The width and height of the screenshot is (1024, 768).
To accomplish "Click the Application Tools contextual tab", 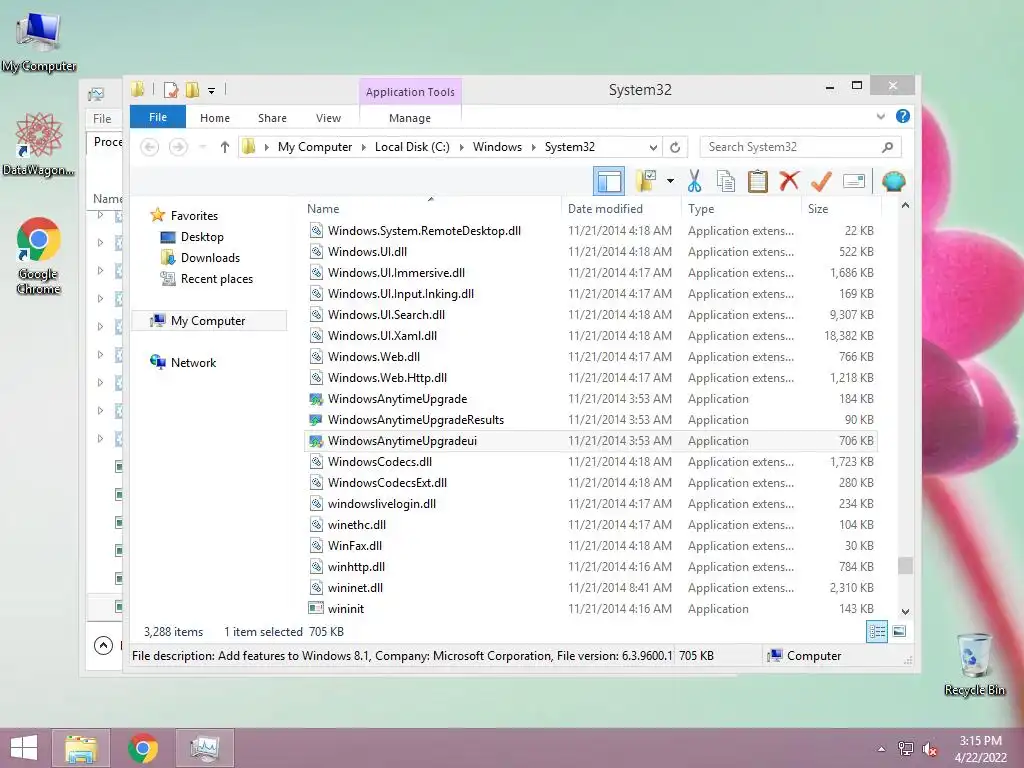I will click(x=410, y=92).
